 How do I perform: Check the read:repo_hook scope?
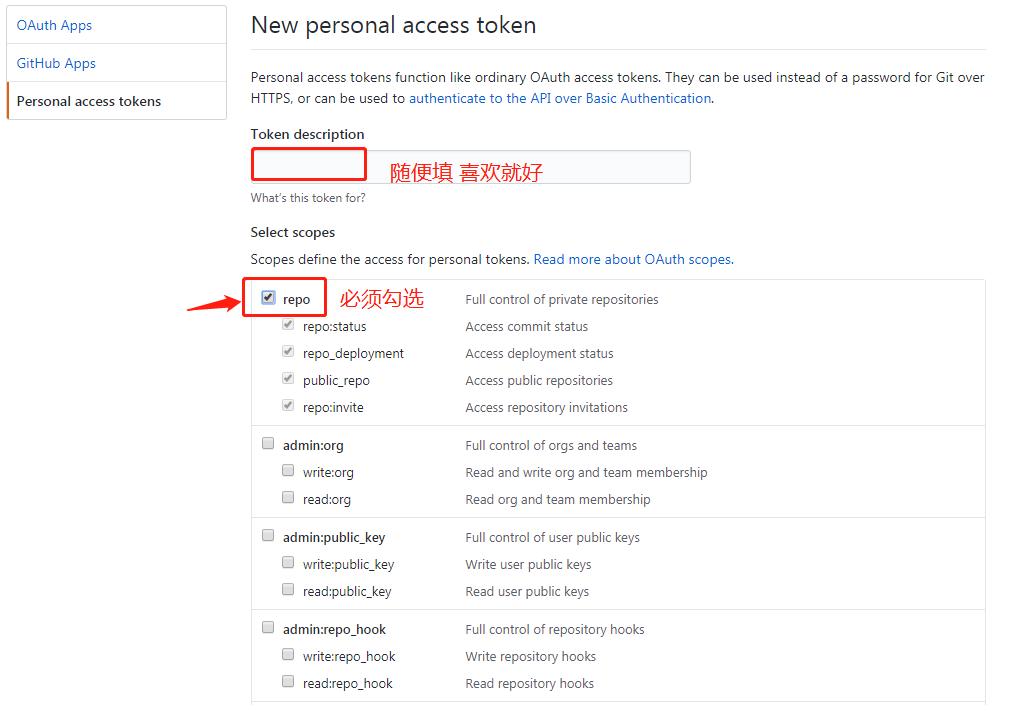288,682
